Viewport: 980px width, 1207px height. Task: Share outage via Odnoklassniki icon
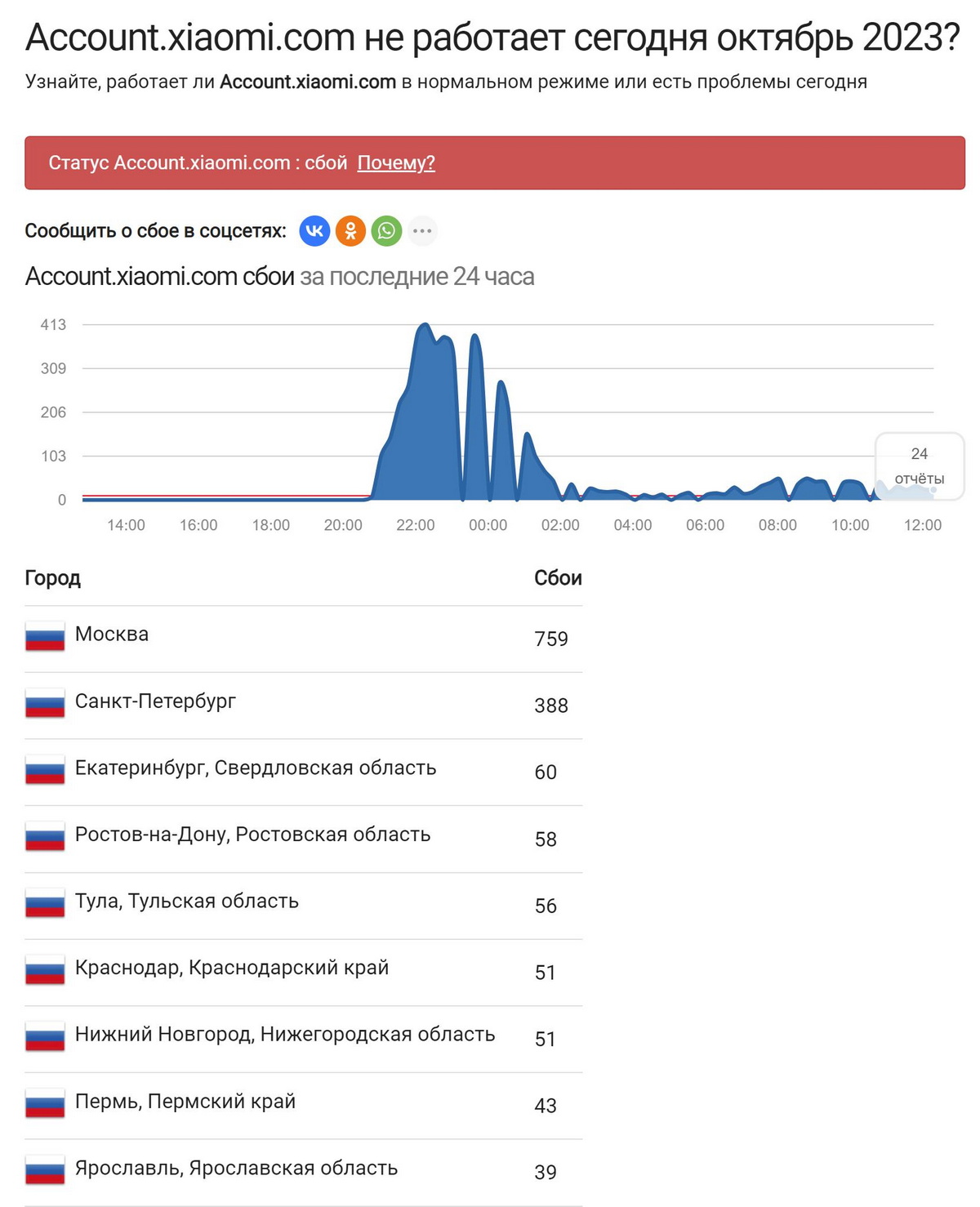point(350,231)
